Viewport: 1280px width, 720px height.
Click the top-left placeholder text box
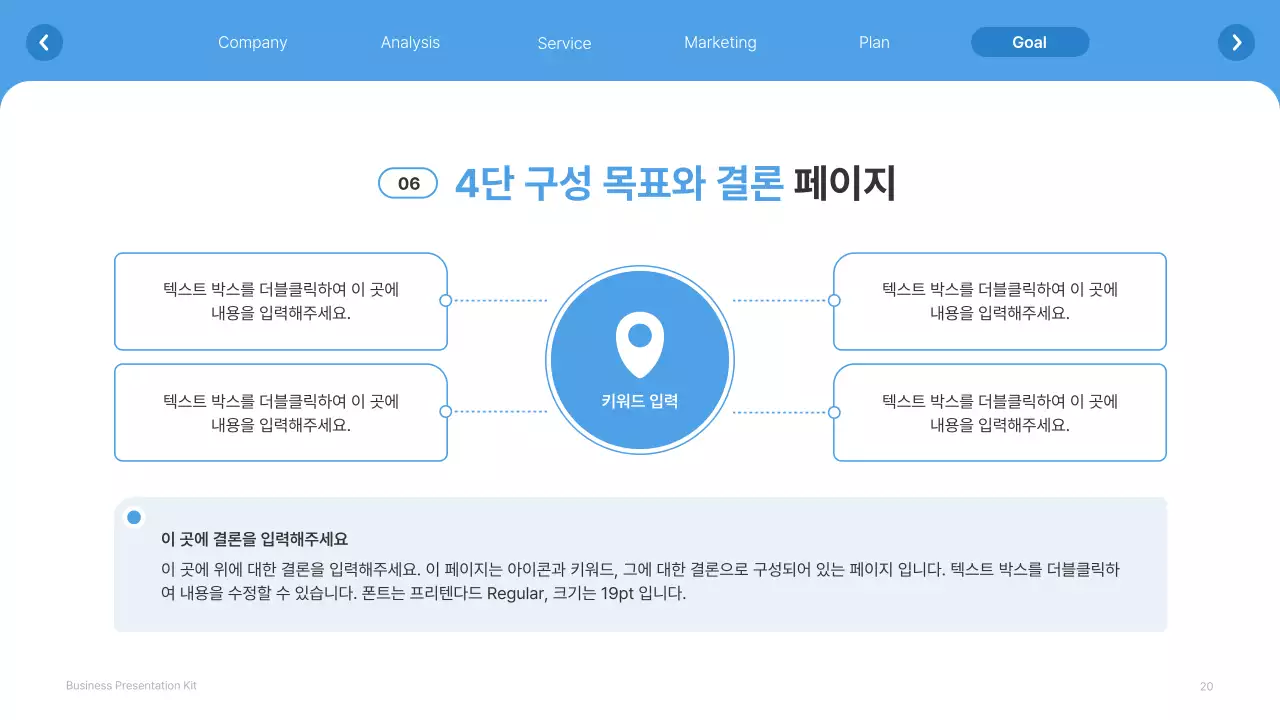click(280, 300)
